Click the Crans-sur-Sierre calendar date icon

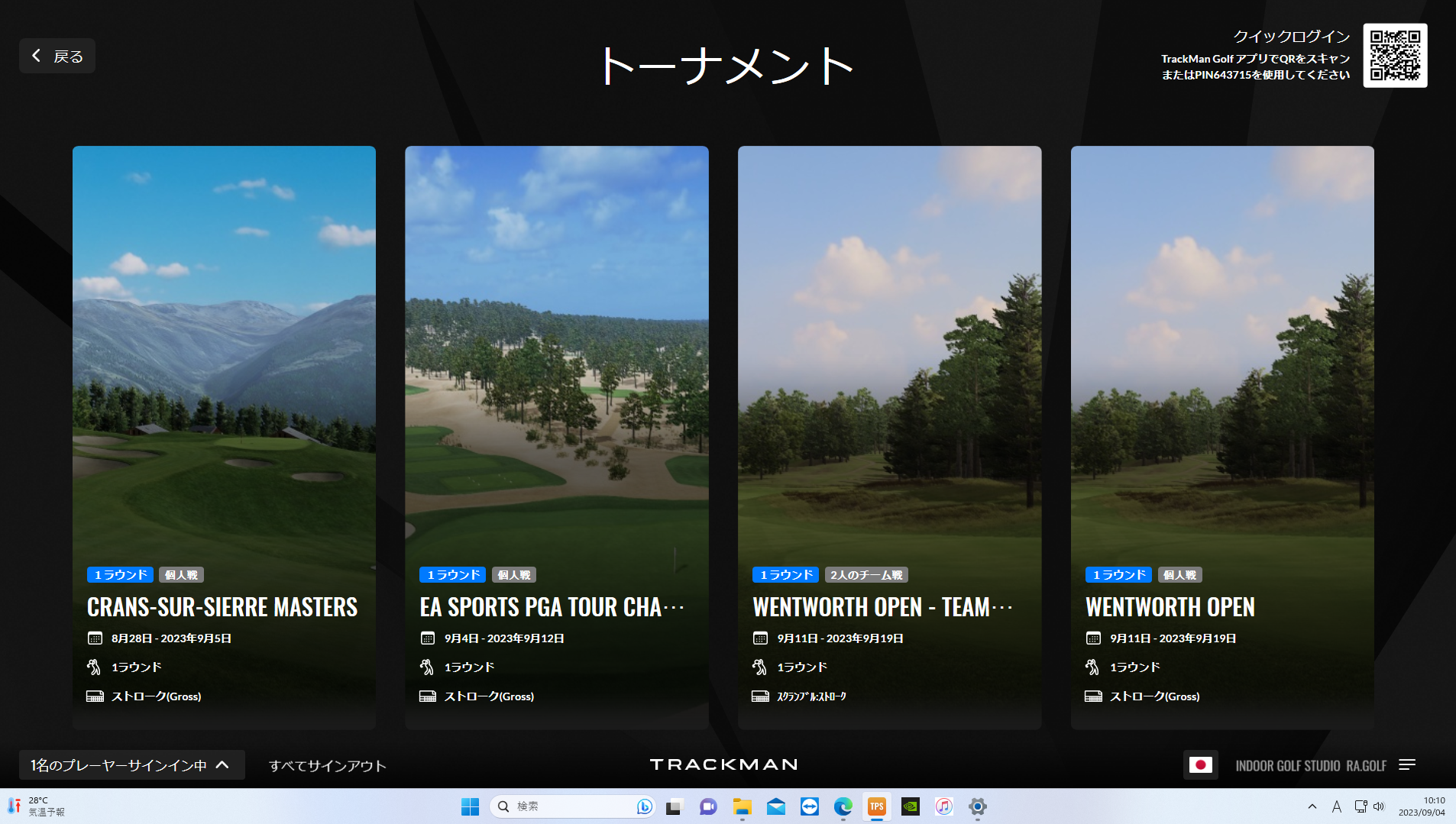click(95, 638)
